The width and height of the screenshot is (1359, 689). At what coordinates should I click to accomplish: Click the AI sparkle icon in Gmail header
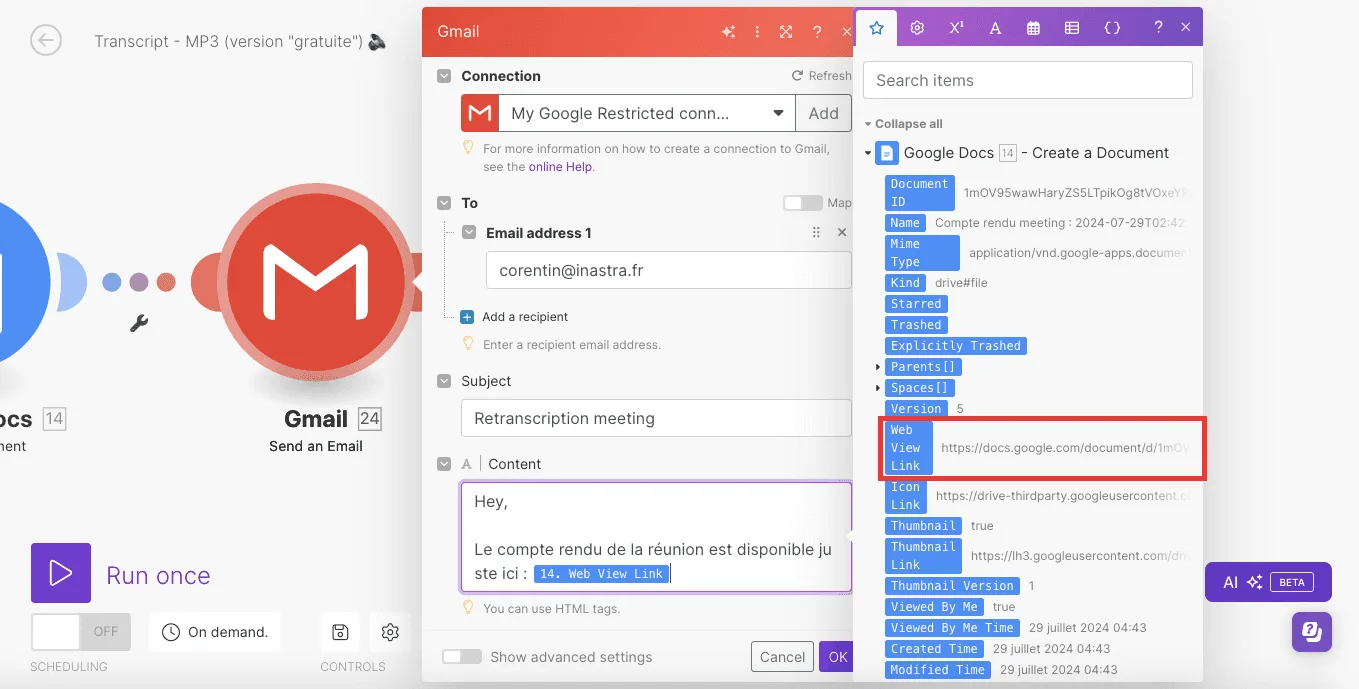[728, 32]
